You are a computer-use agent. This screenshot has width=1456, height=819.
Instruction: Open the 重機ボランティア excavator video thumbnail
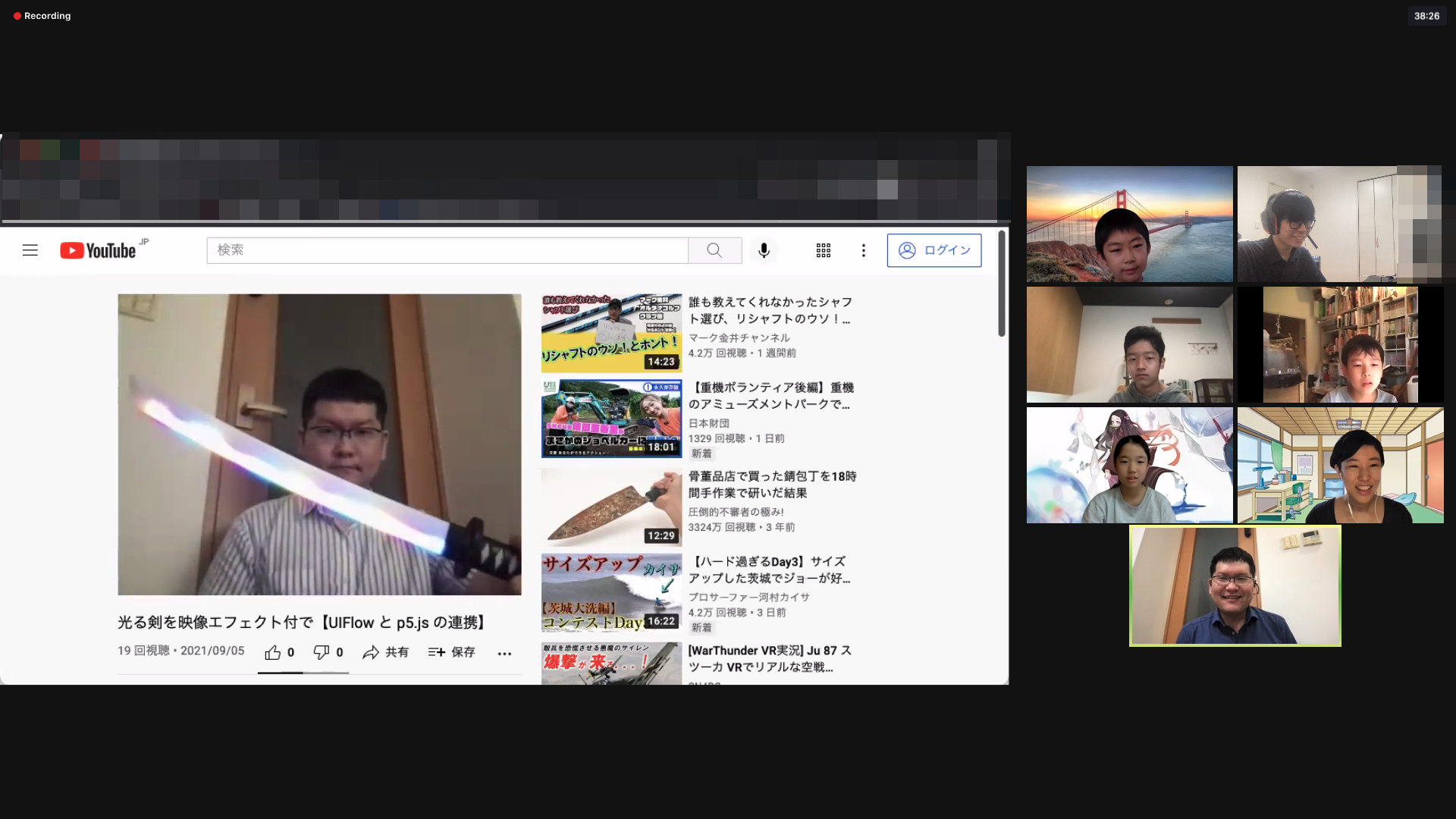611,419
